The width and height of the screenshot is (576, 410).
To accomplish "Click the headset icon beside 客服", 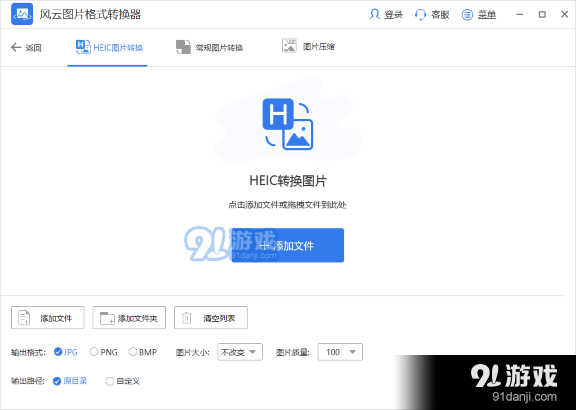I will point(420,15).
